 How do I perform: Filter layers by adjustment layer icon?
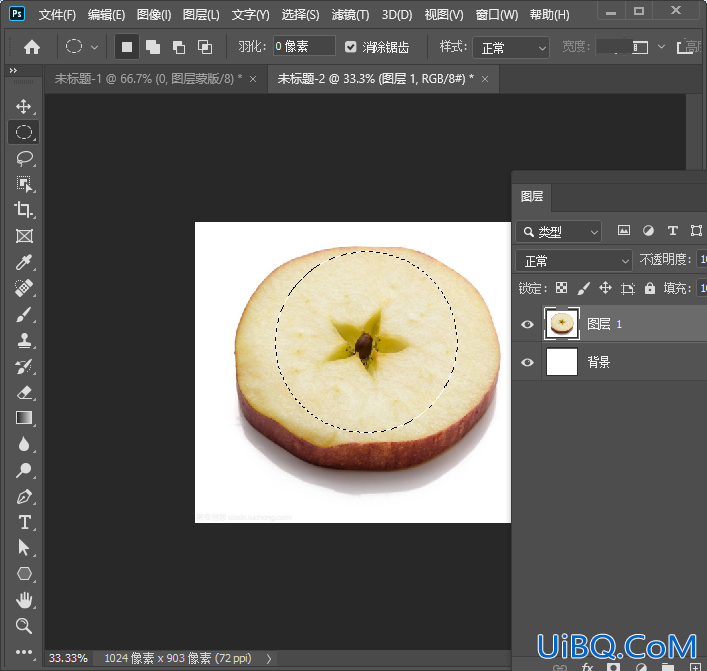pos(648,231)
